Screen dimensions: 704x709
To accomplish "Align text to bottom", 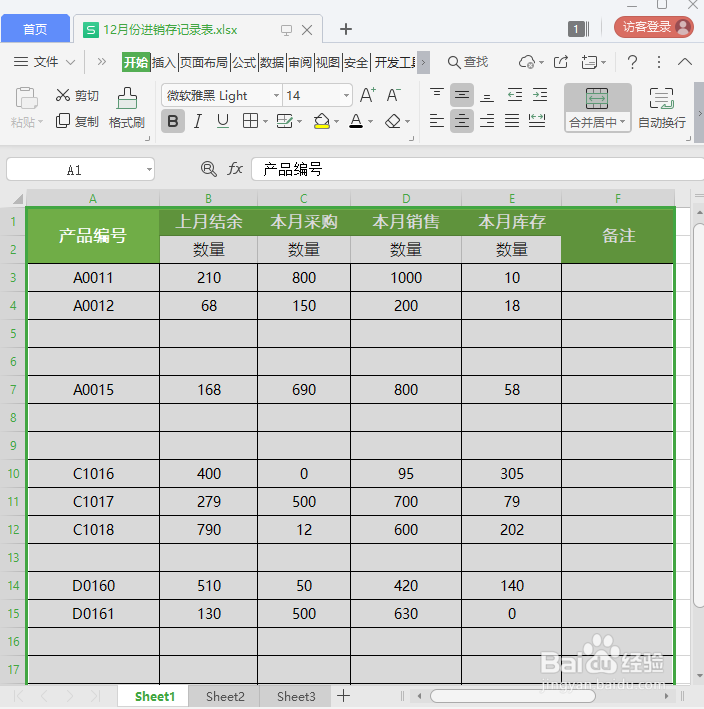I will (487, 95).
